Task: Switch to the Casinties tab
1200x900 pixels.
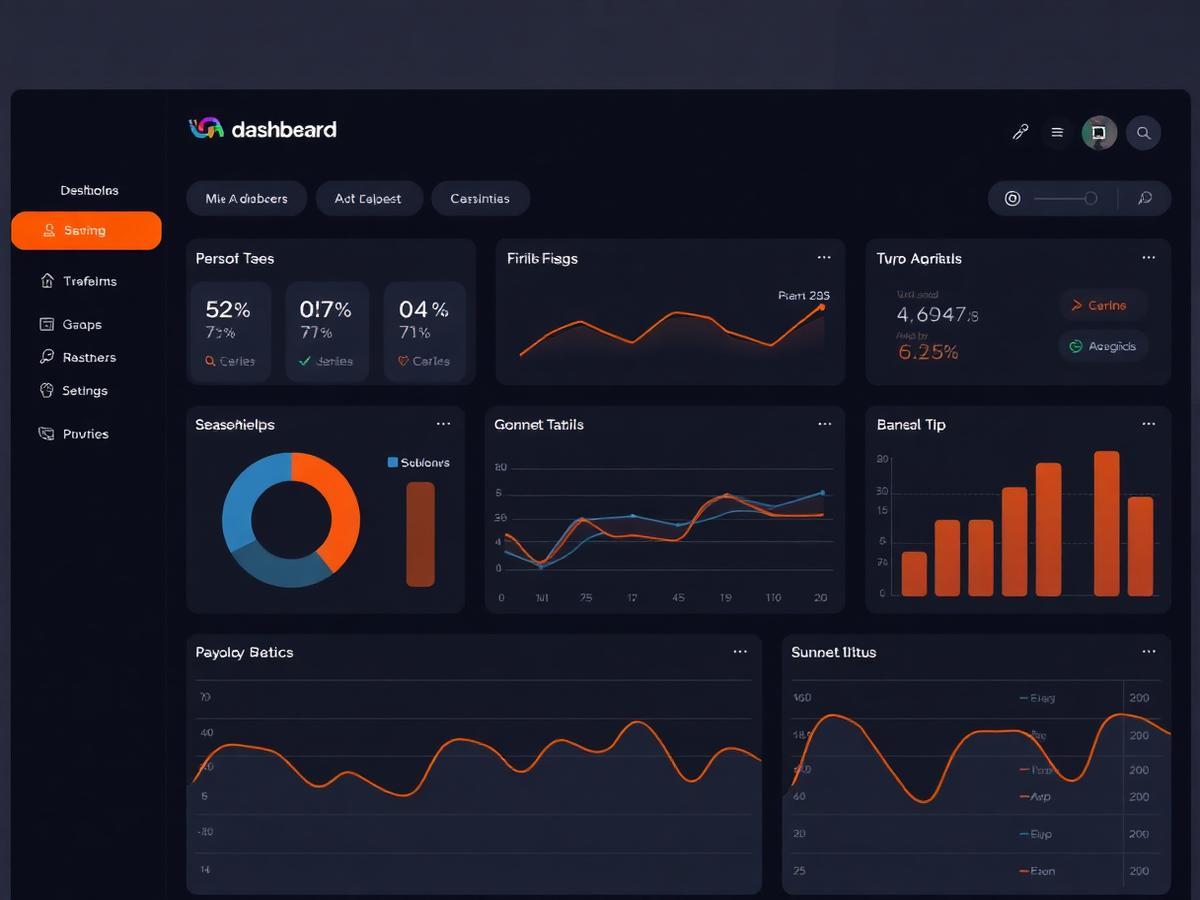Action: pyautogui.click(x=480, y=198)
